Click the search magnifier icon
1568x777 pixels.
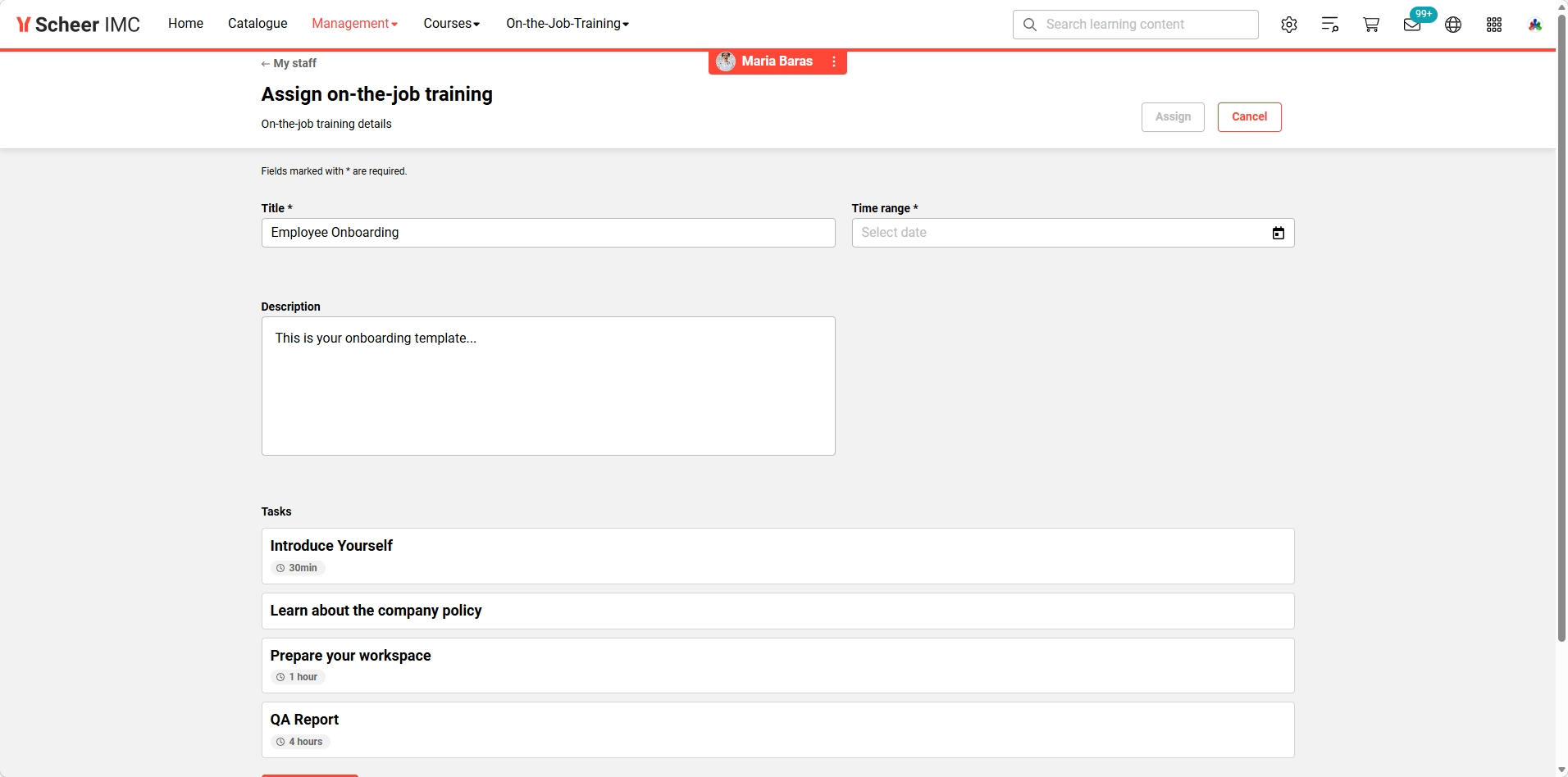pos(1030,25)
